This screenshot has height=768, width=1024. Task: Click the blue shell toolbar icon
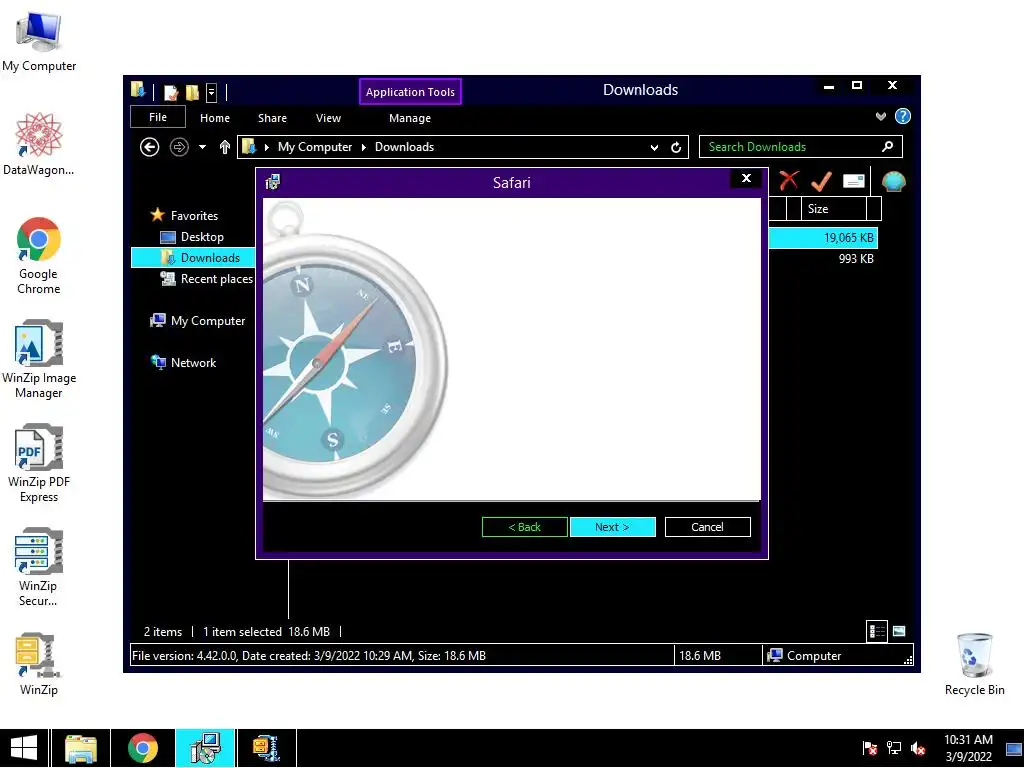pyautogui.click(x=894, y=182)
